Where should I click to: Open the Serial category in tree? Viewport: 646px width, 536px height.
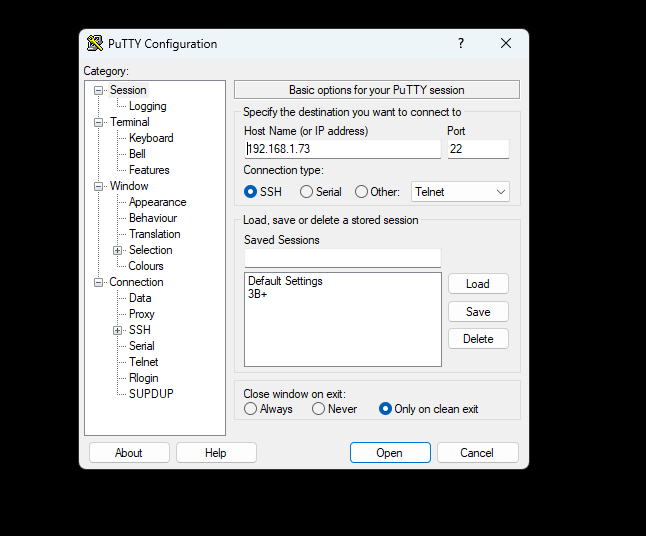click(142, 346)
